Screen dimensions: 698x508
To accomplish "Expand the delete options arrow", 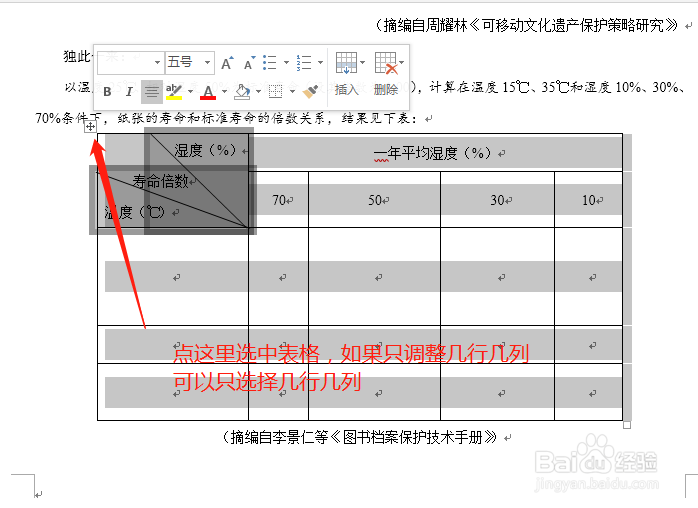I will pos(402,63).
